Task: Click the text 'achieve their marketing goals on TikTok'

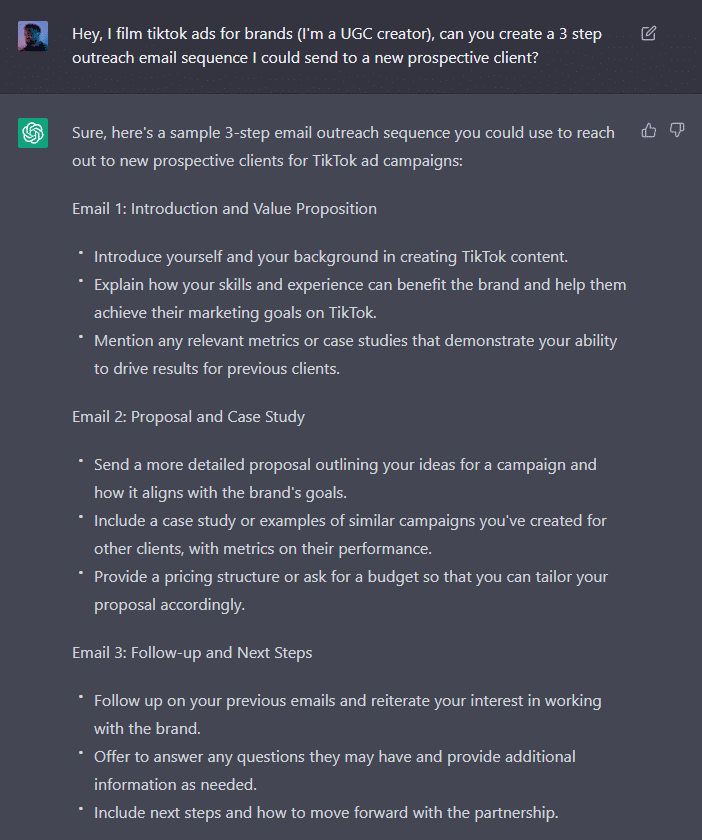Action: [x=235, y=312]
